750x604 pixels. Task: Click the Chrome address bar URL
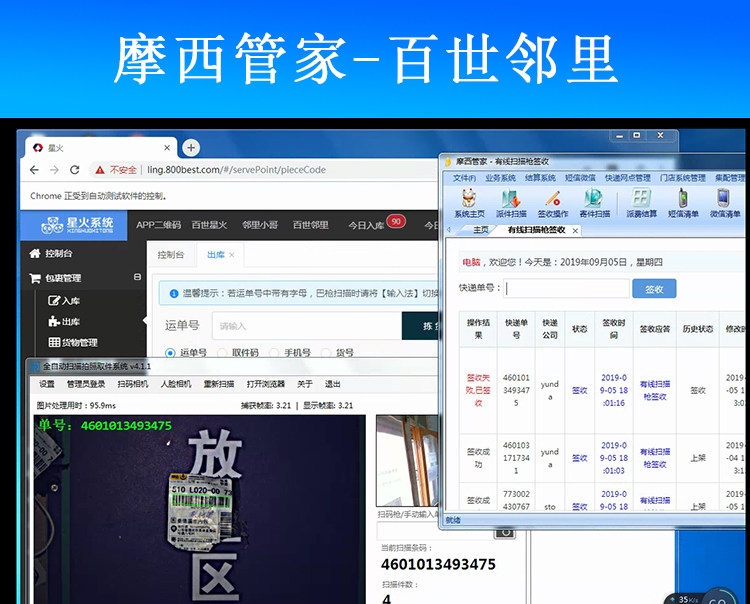pos(236,170)
